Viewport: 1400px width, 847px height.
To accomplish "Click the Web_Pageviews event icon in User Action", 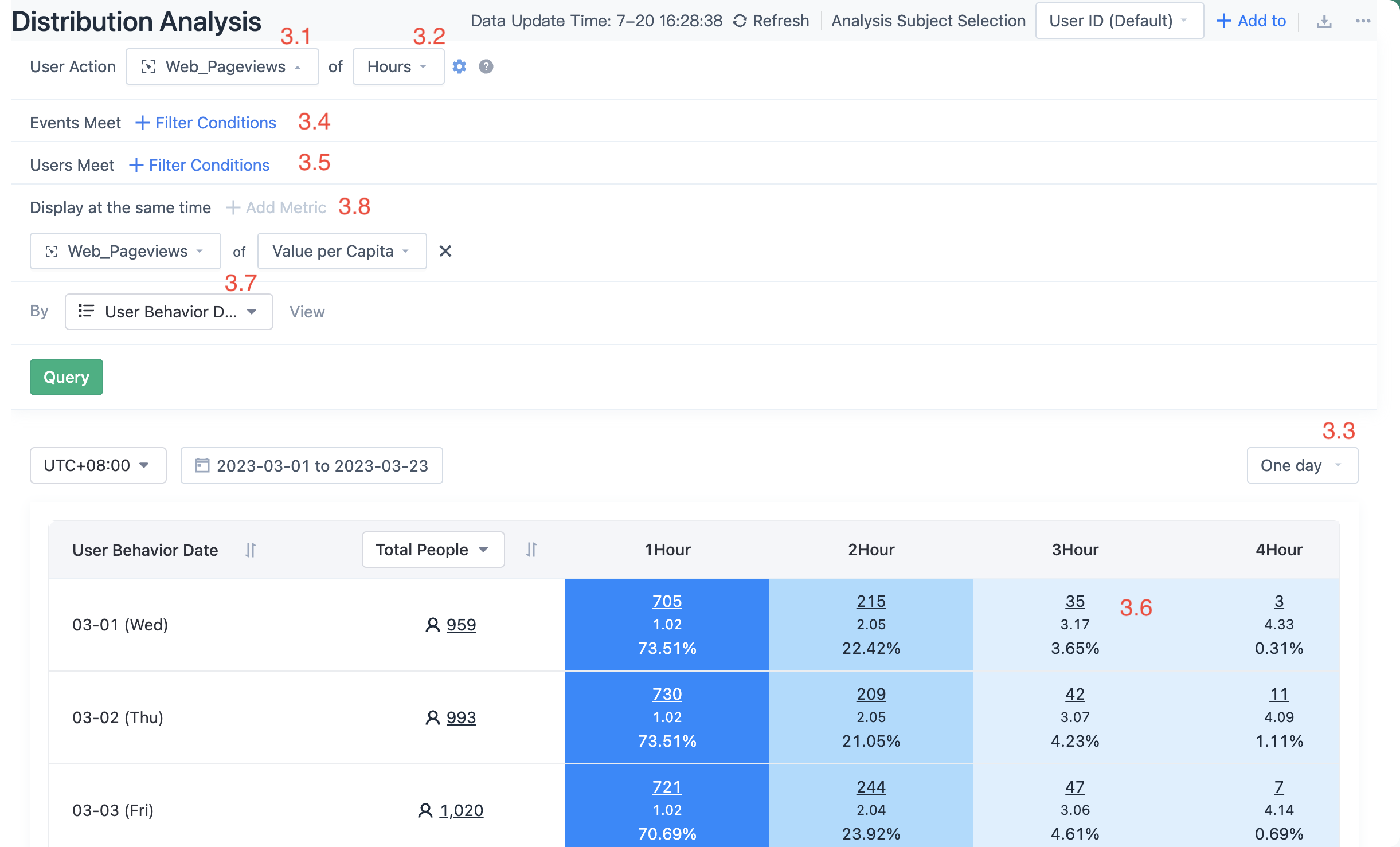I will 148,66.
